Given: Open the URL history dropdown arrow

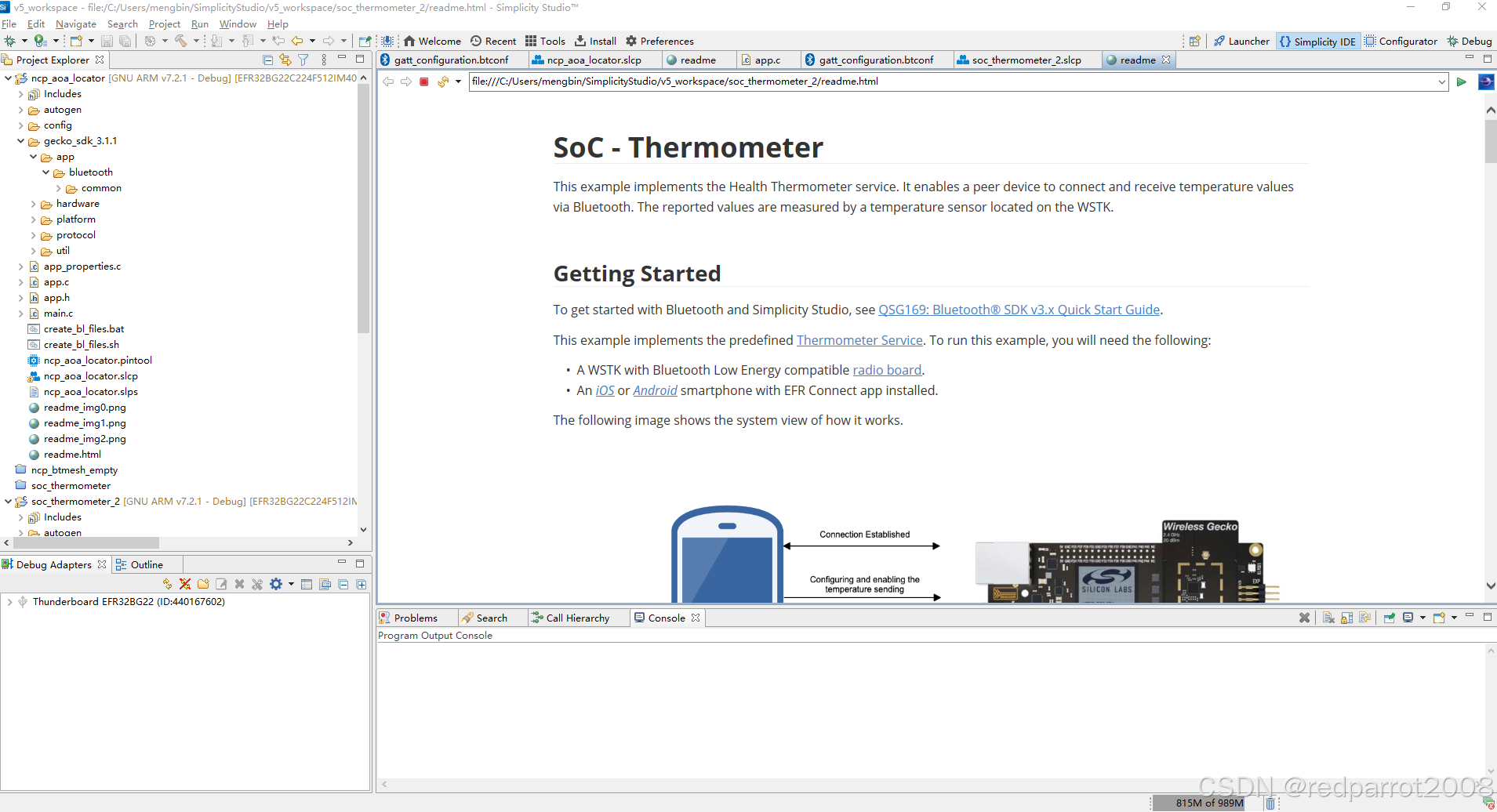Looking at the screenshot, I should 1441,82.
